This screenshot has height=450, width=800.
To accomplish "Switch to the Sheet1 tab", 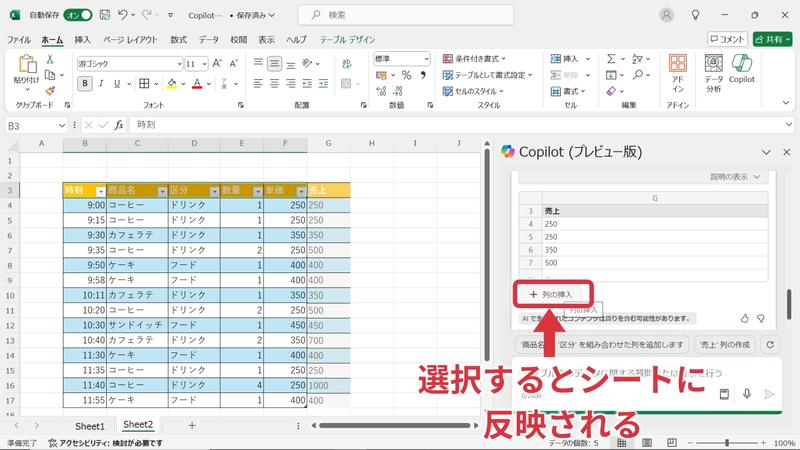I will coord(90,426).
